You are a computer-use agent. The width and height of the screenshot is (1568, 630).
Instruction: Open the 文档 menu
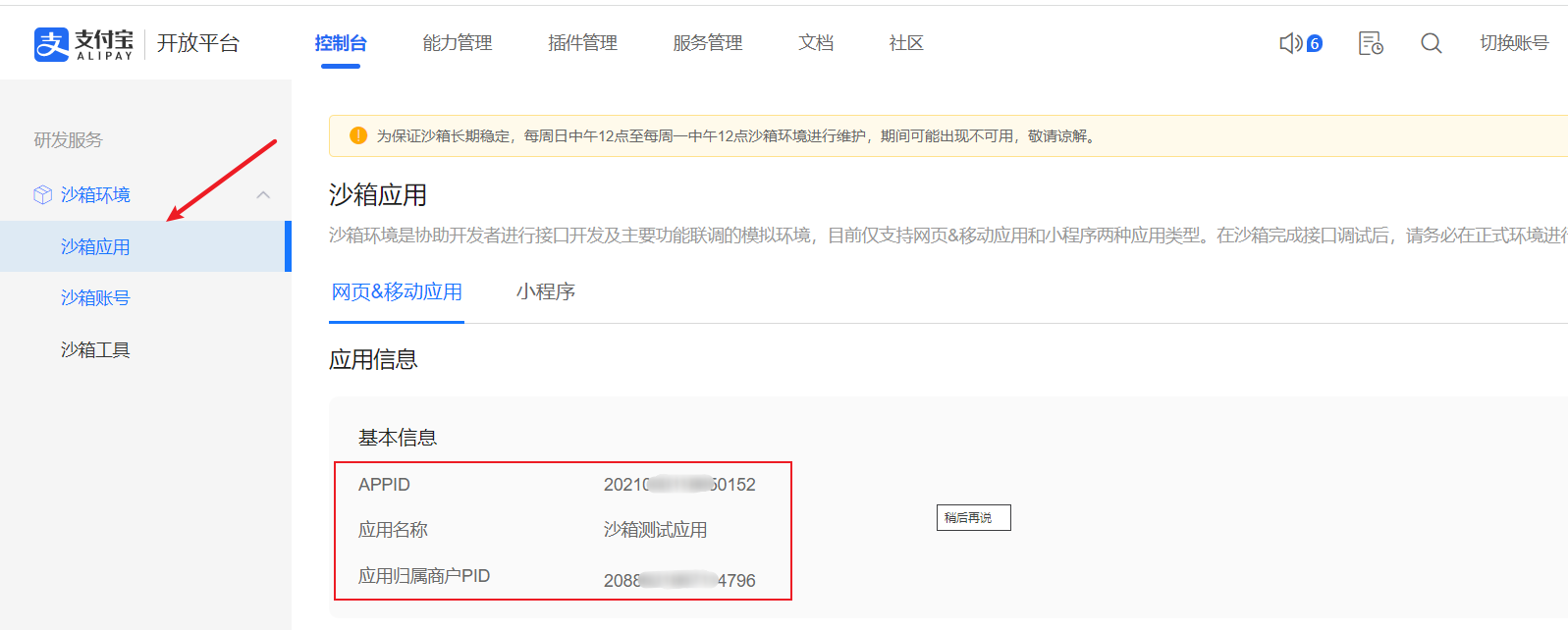point(816,43)
